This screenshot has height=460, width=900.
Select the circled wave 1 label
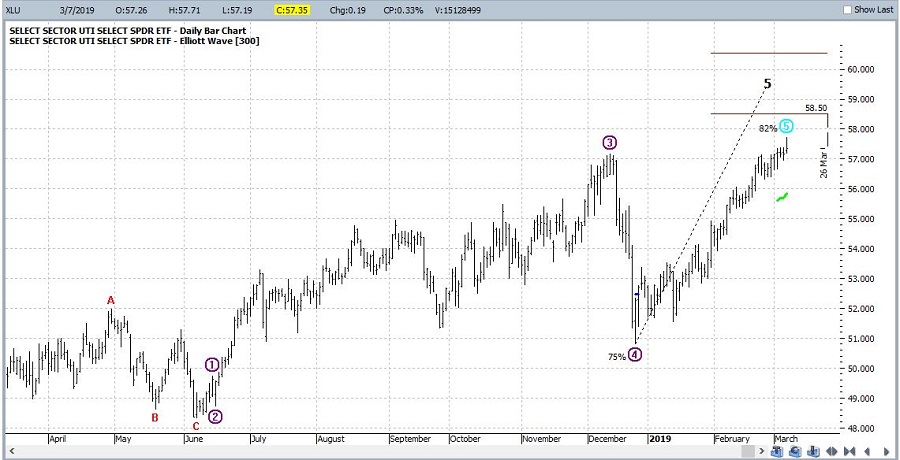(x=212, y=364)
